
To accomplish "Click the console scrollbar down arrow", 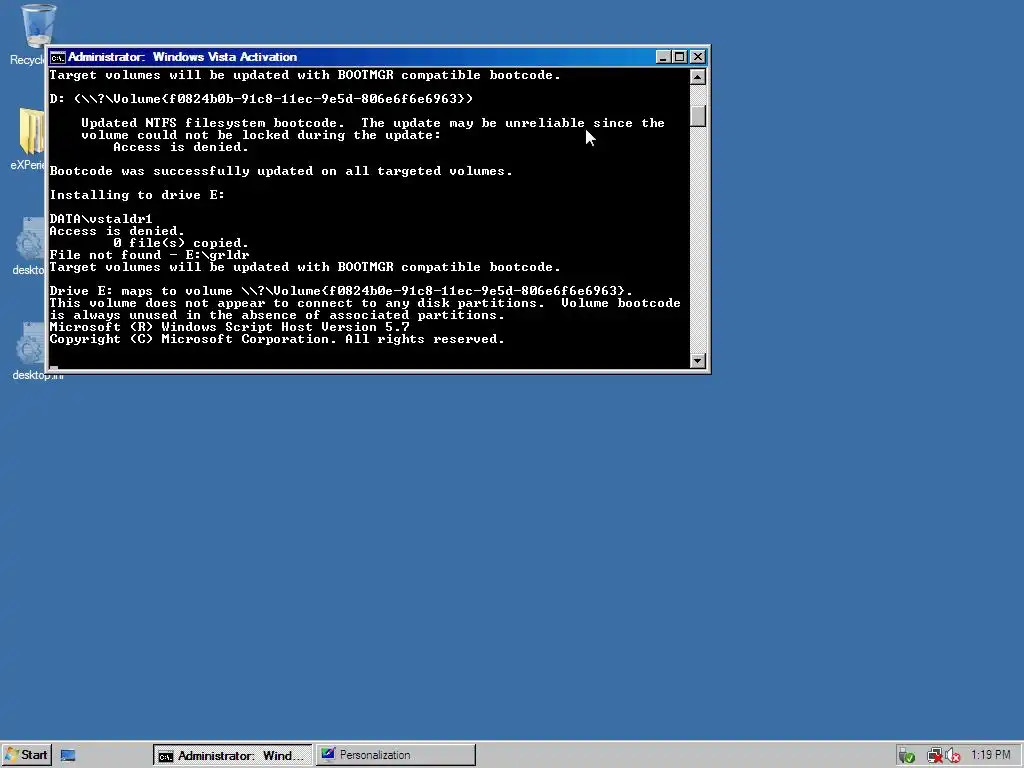I will pyautogui.click(x=697, y=360).
